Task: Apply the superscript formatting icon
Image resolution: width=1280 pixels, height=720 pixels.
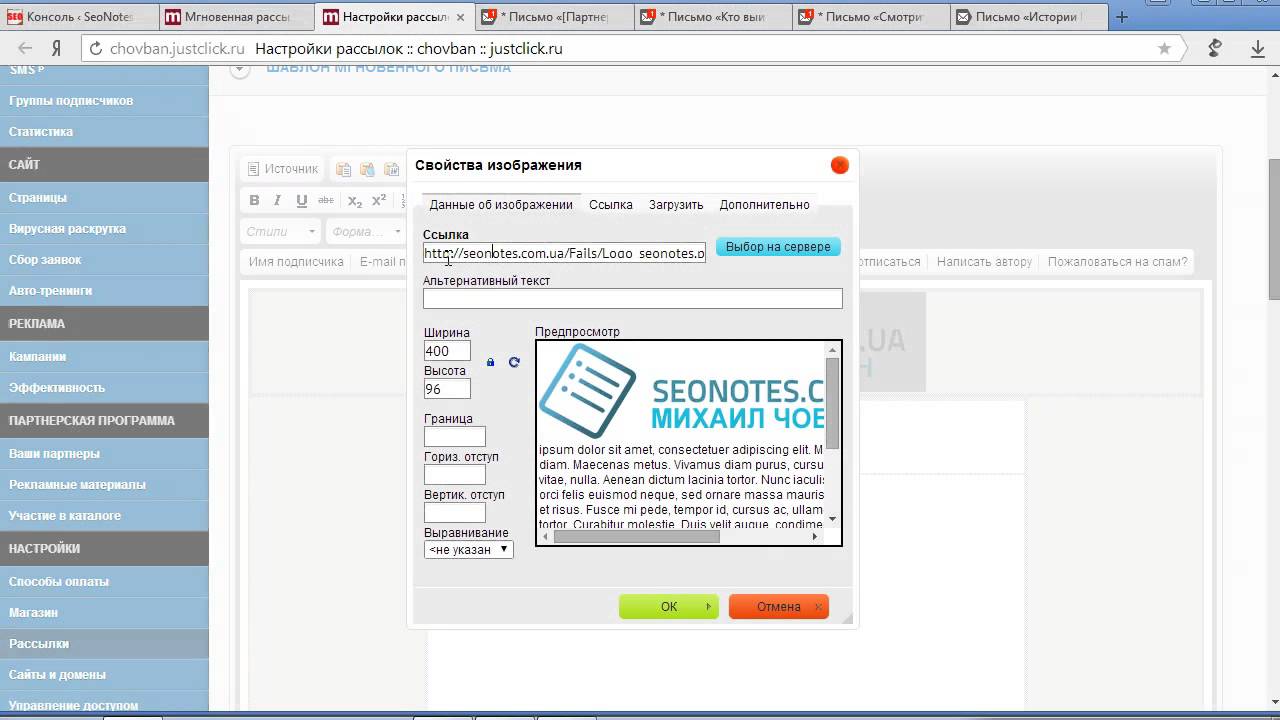Action: coord(379,201)
